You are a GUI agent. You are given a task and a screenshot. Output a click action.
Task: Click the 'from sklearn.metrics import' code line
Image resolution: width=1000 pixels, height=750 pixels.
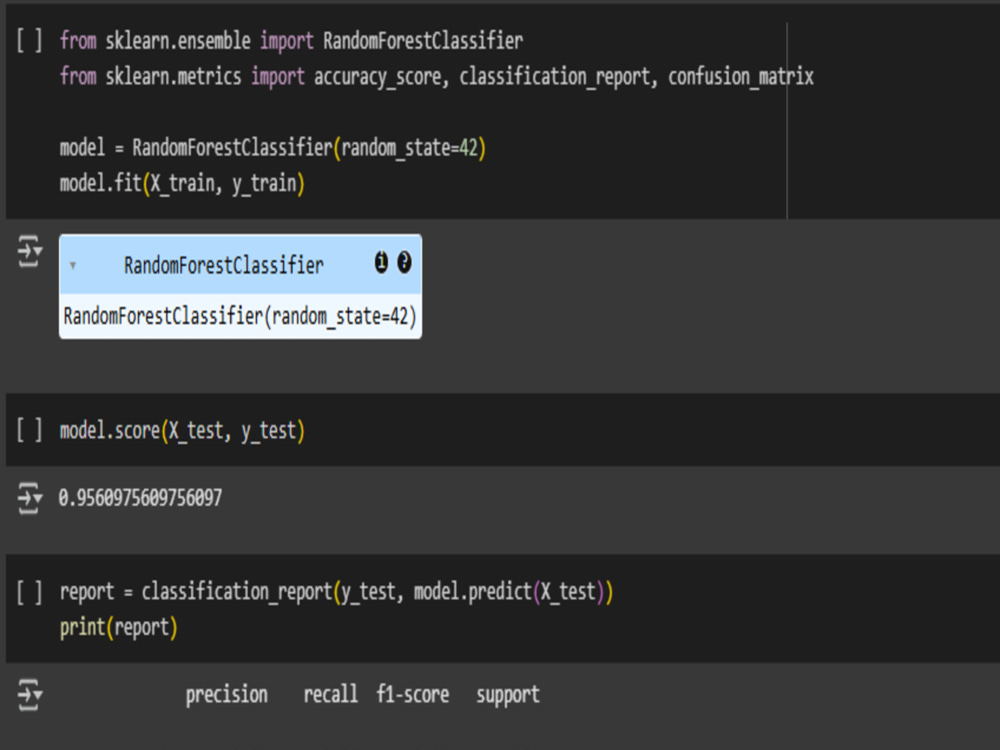tap(437, 77)
